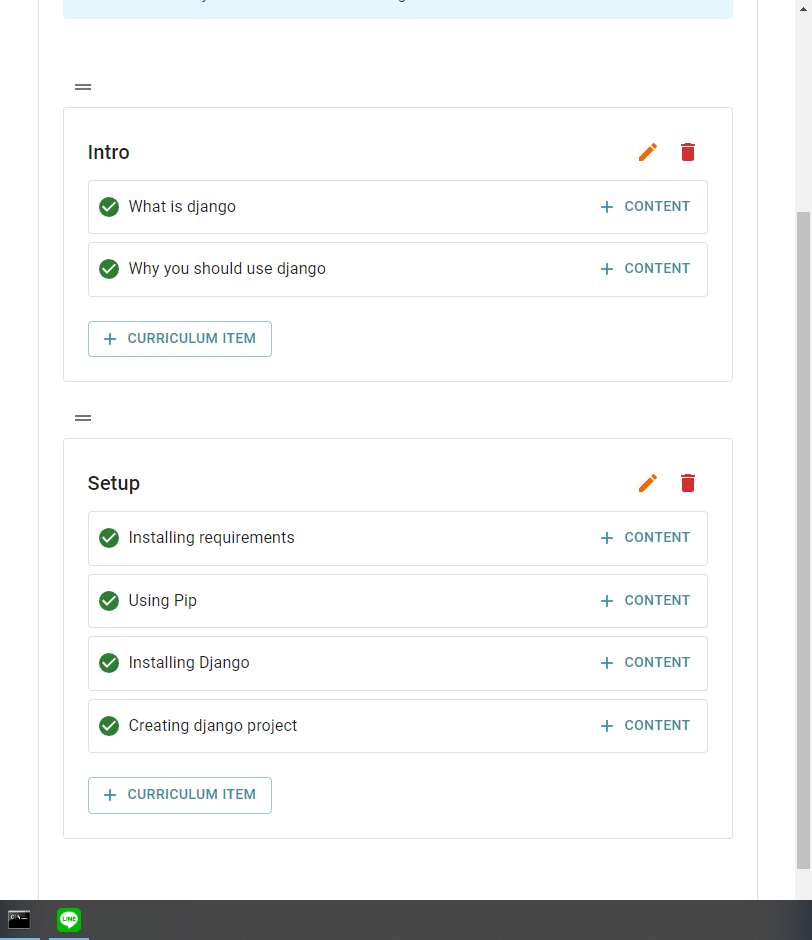Click the vertical scrollbar thumb
The height and width of the screenshot is (940, 812).
click(x=803, y=540)
